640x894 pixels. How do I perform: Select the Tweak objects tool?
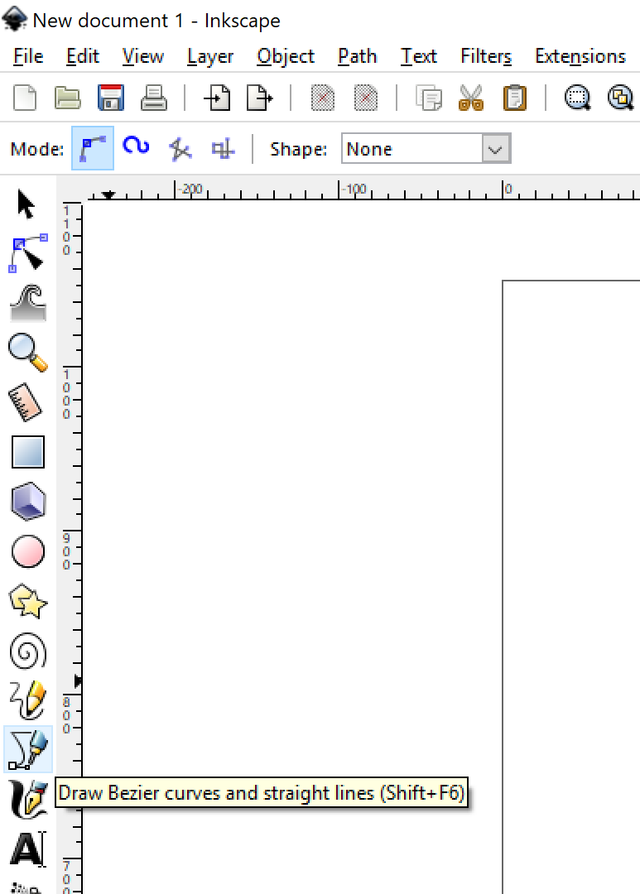pos(28,303)
